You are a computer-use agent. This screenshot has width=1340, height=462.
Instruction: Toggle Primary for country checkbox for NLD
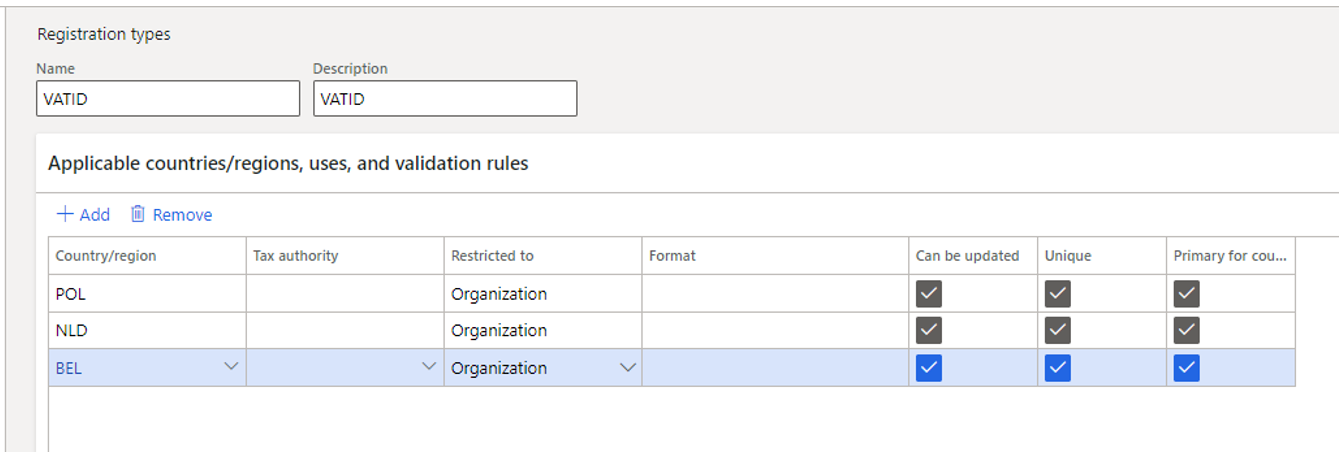tap(1186, 330)
